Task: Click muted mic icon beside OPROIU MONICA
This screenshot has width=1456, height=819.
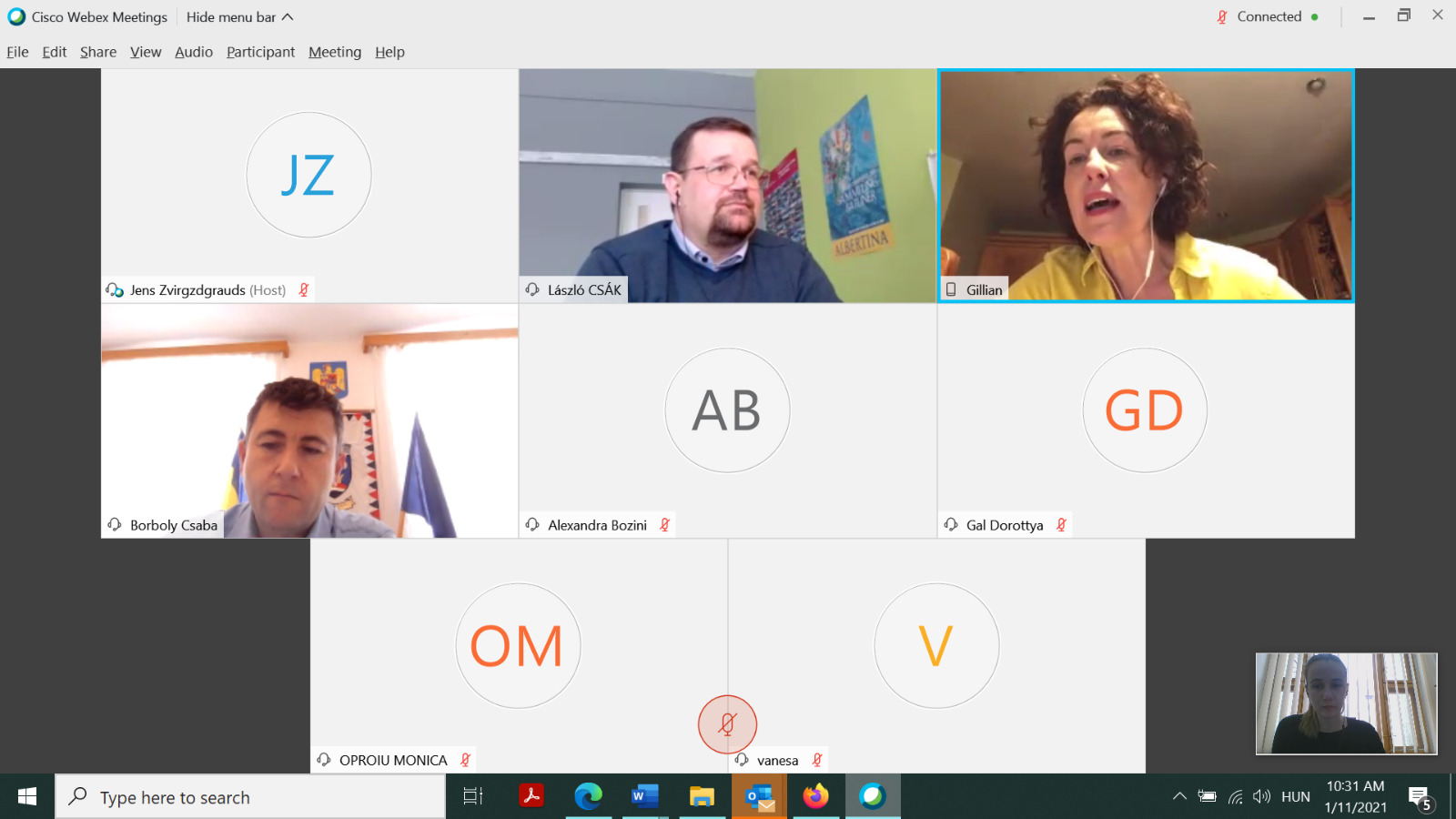Action: tap(465, 760)
